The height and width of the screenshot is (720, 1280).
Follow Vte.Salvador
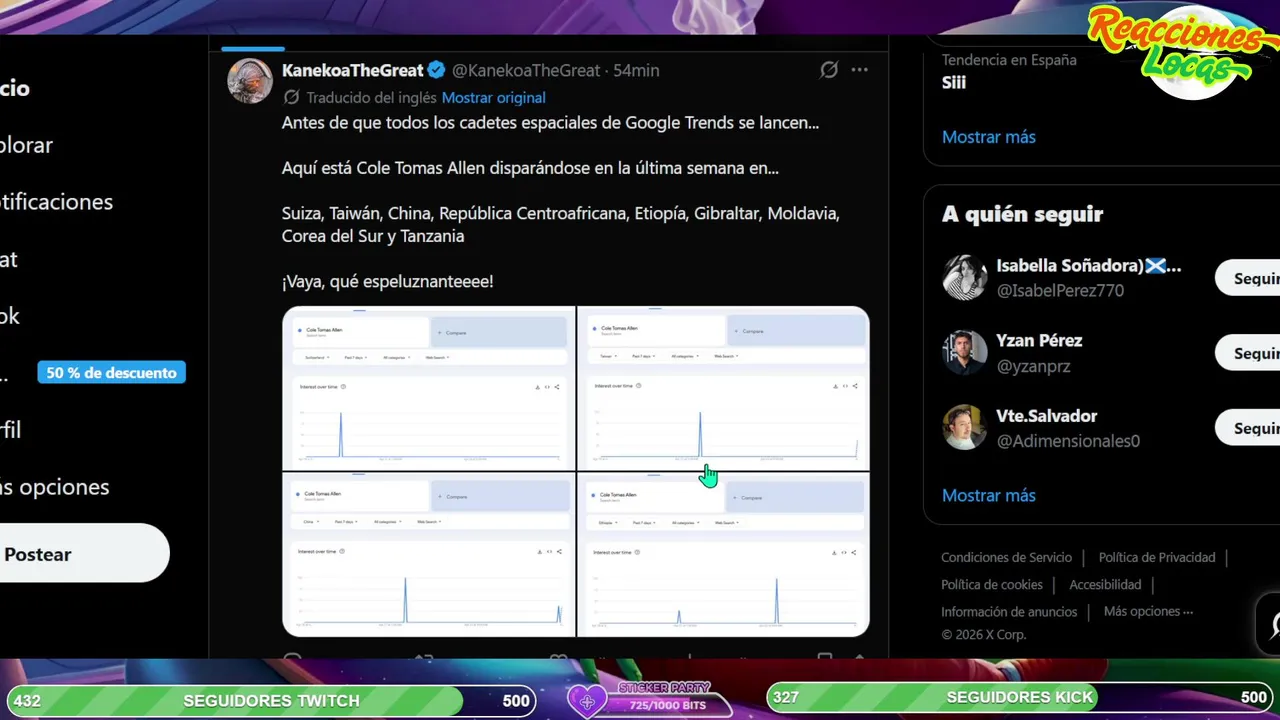1248,428
